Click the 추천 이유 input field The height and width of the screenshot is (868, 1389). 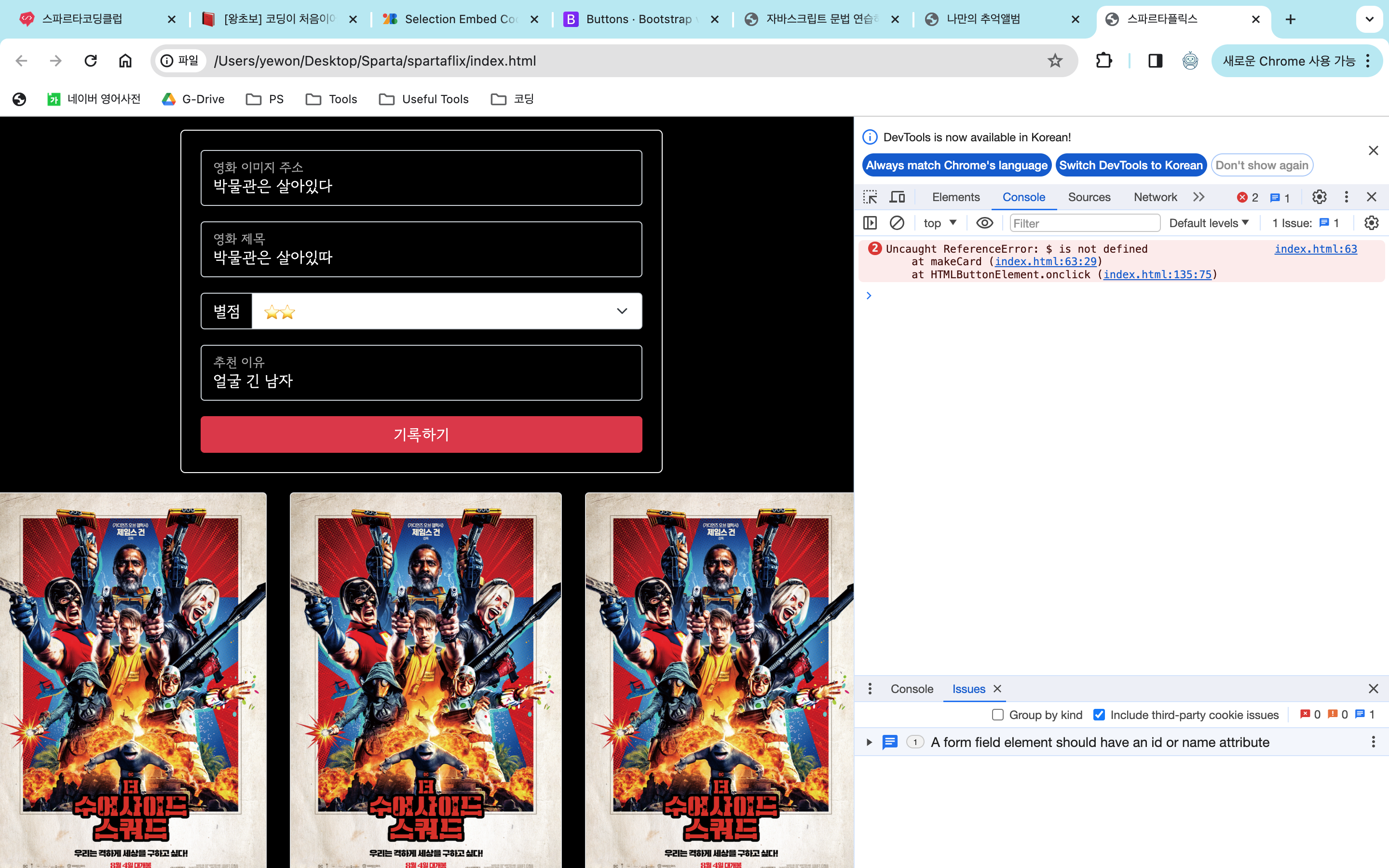422,373
